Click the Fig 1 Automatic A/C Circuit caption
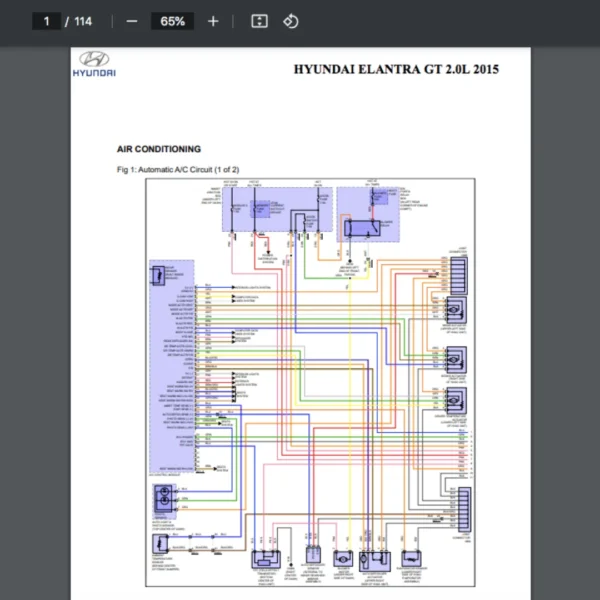 click(x=177, y=169)
